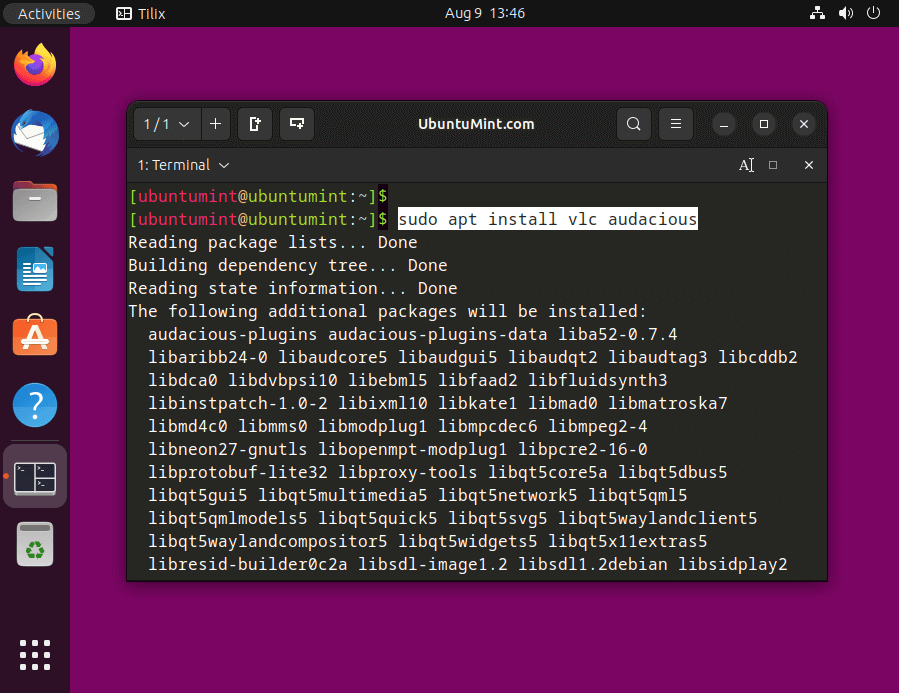Open the 1/1 session switcher dropdown
The width and height of the screenshot is (899, 693).
[167, 124]
